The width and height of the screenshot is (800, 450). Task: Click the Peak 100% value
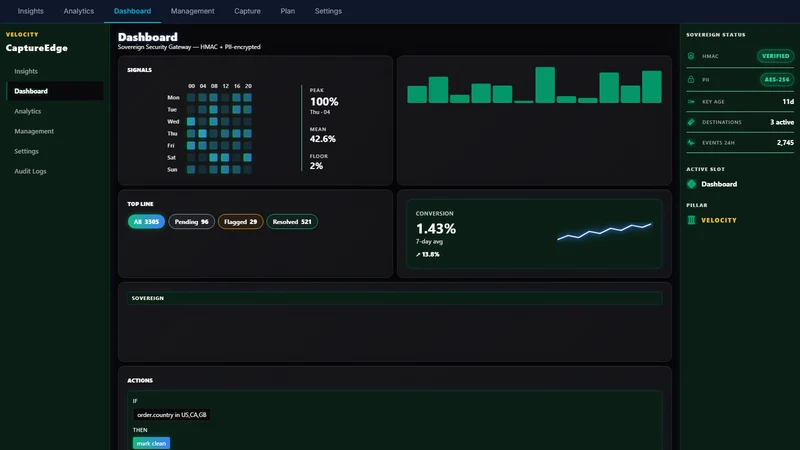click(x=324, y=102)
